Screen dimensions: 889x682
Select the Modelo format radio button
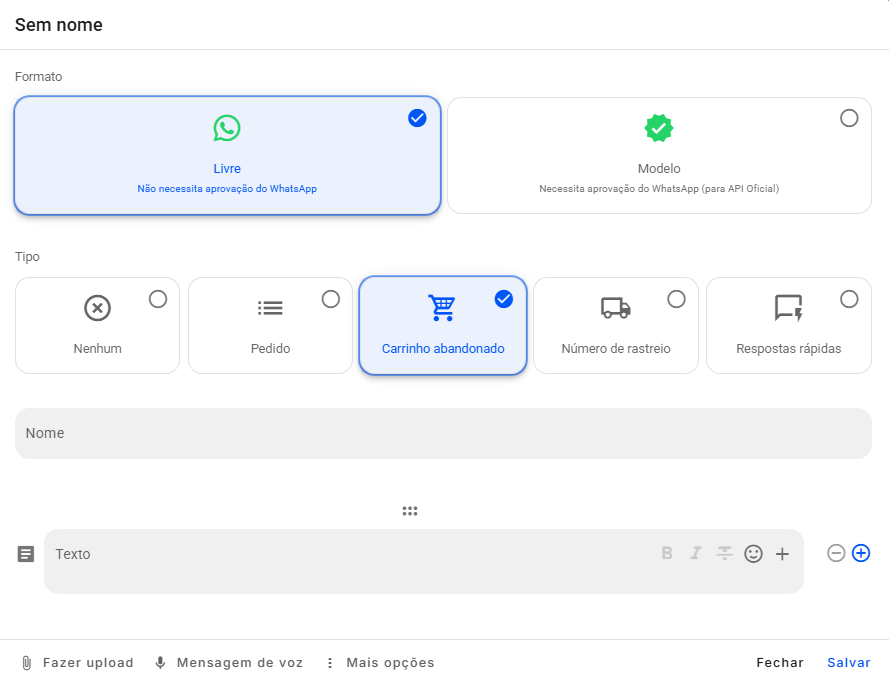click(849, 118)
